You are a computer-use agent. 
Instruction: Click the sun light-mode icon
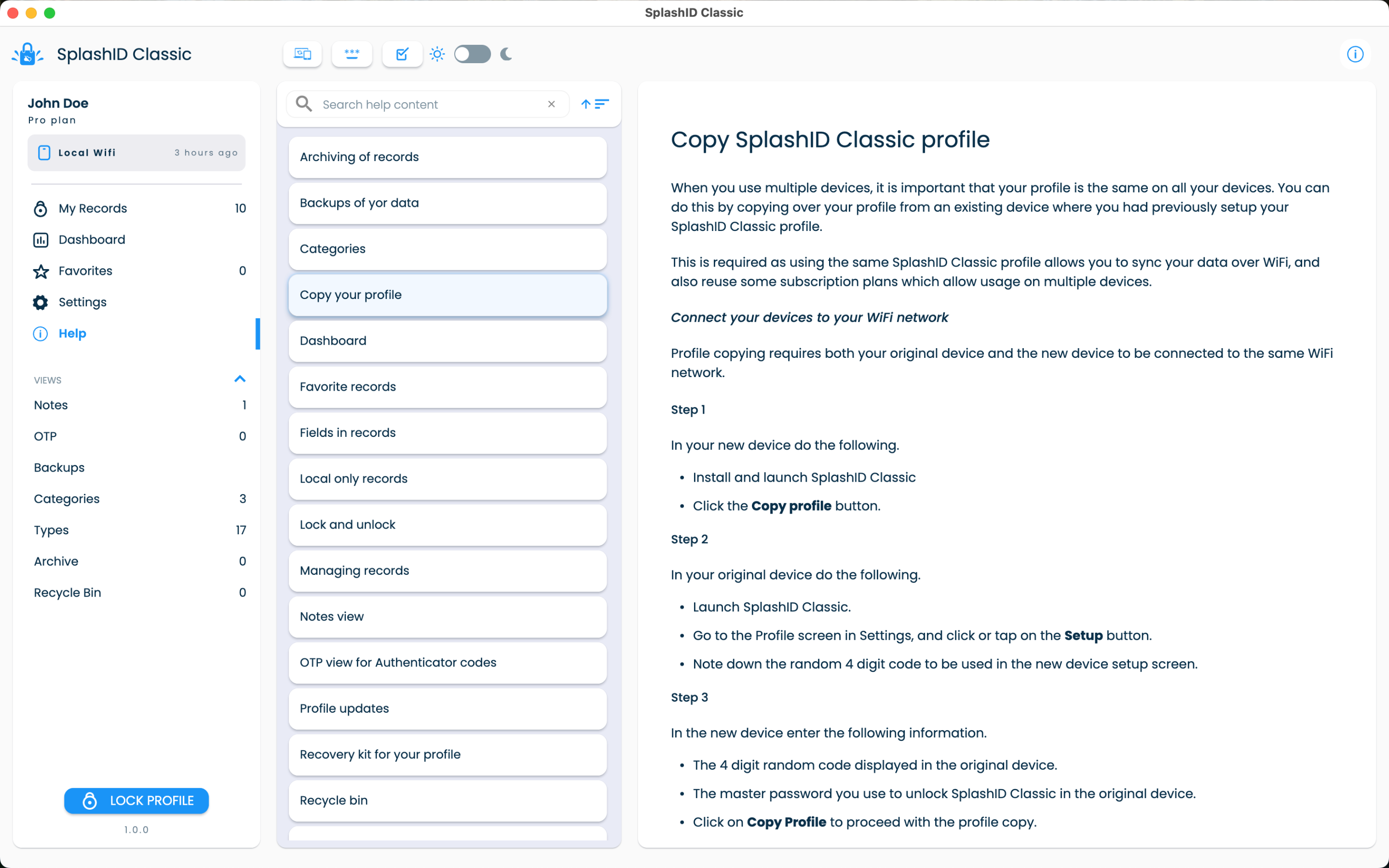point(437,54)
